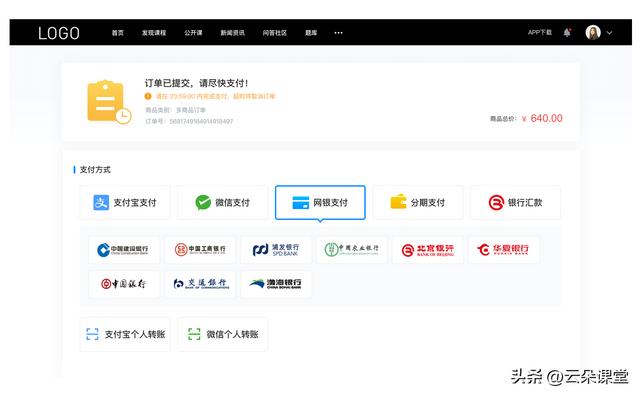This screenshot has width=640, height=396.
Task: Open 支付宝个人转账 scan transfer option
Action: tap(125, 334)
